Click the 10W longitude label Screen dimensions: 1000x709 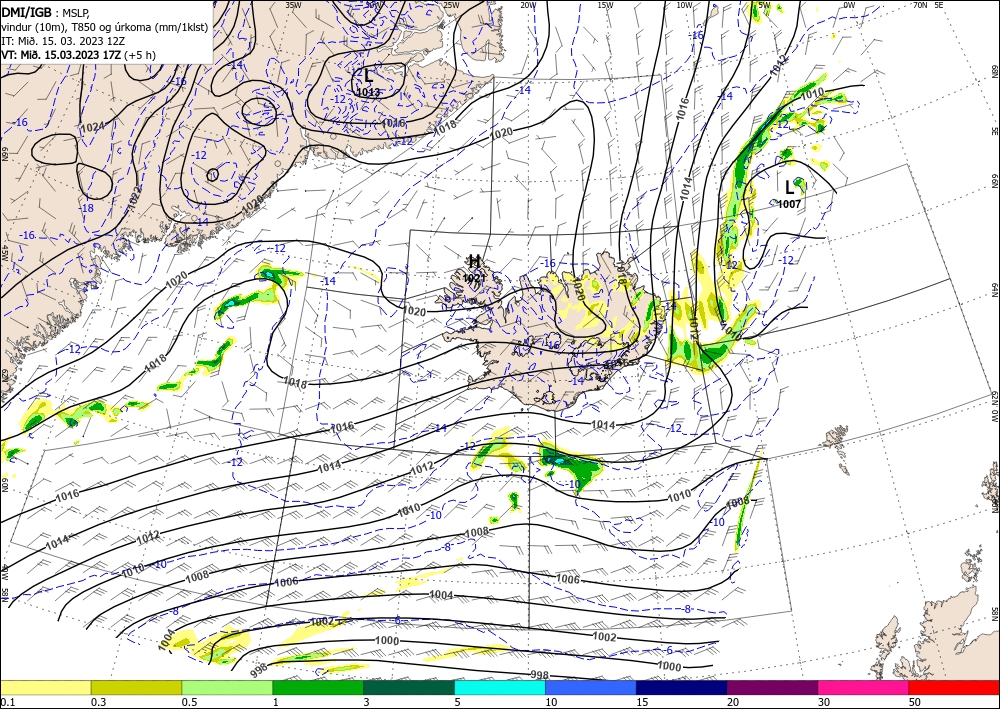click(684, 5)
